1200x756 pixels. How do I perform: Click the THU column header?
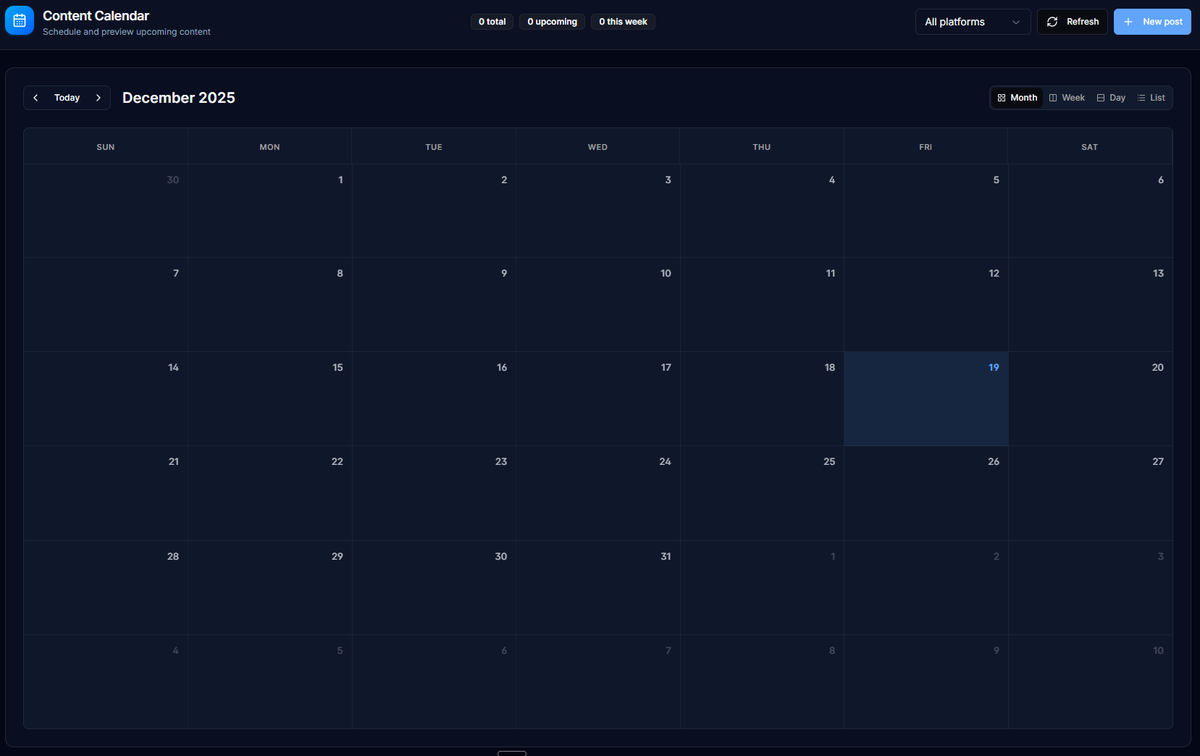762,147
